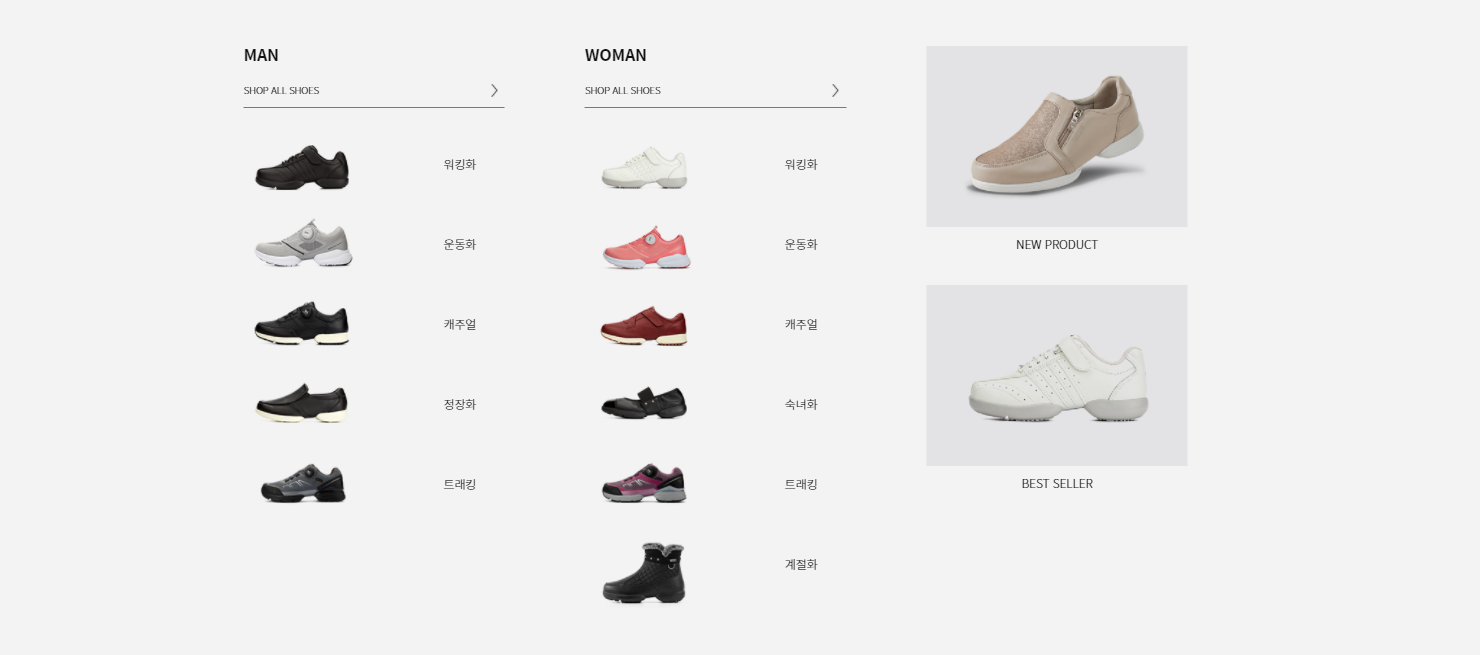Open the men's black casual shoe image
This screenshot has height=655, width=1480.
(302, 323)
